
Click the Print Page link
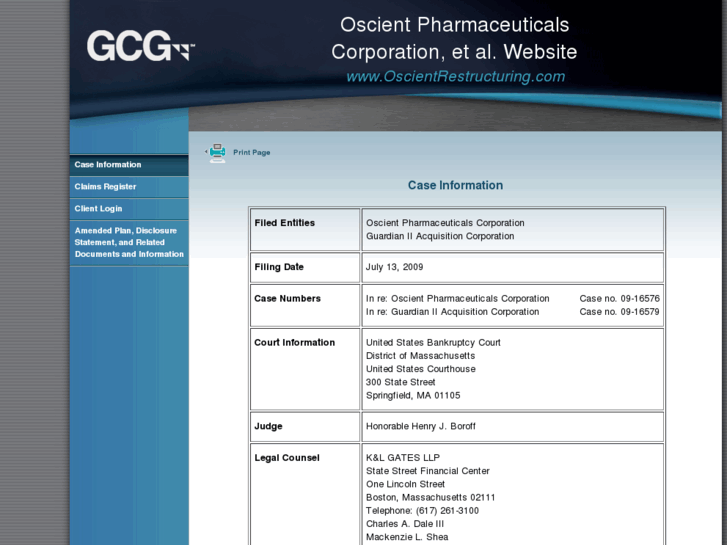pyautogui.click(x=251, y=153)
